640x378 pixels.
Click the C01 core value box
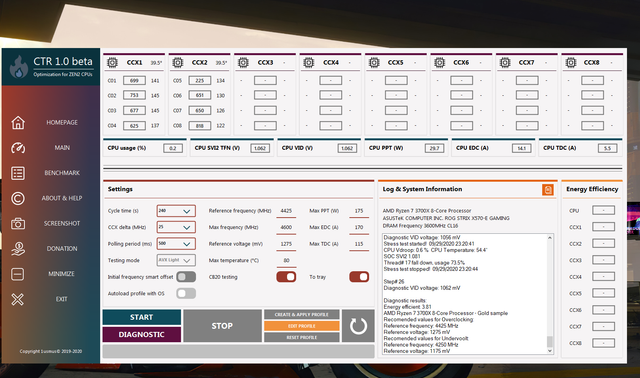tap(134, 80)
